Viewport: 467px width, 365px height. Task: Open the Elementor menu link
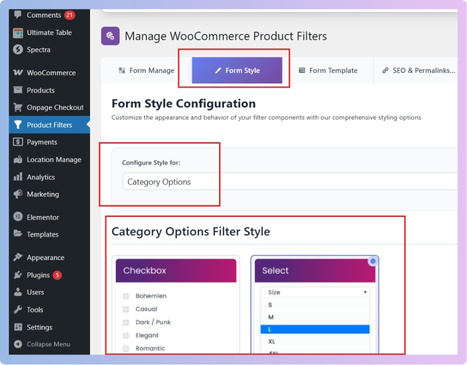coord(49,217)
